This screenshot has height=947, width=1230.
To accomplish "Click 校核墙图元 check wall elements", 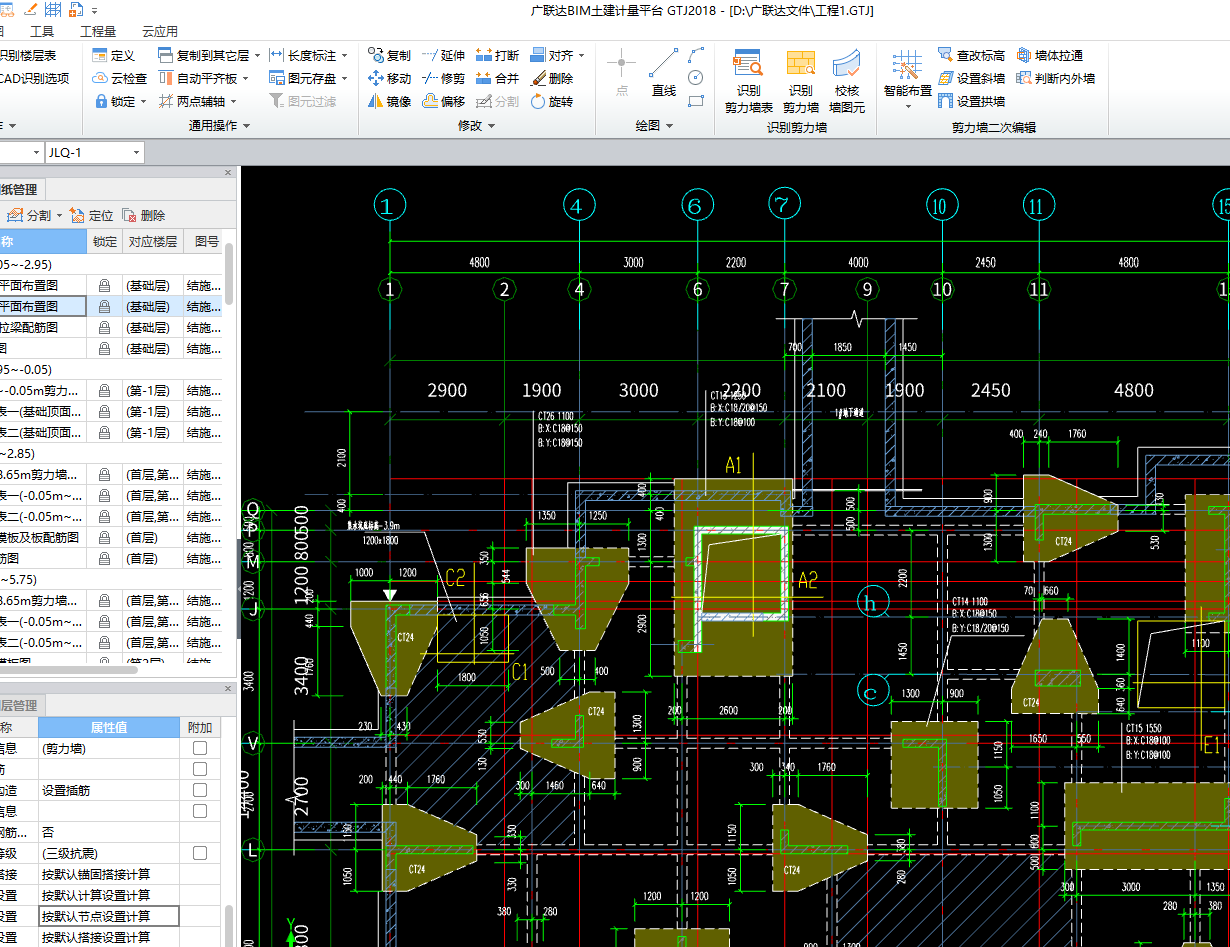I will click(847, 80).
